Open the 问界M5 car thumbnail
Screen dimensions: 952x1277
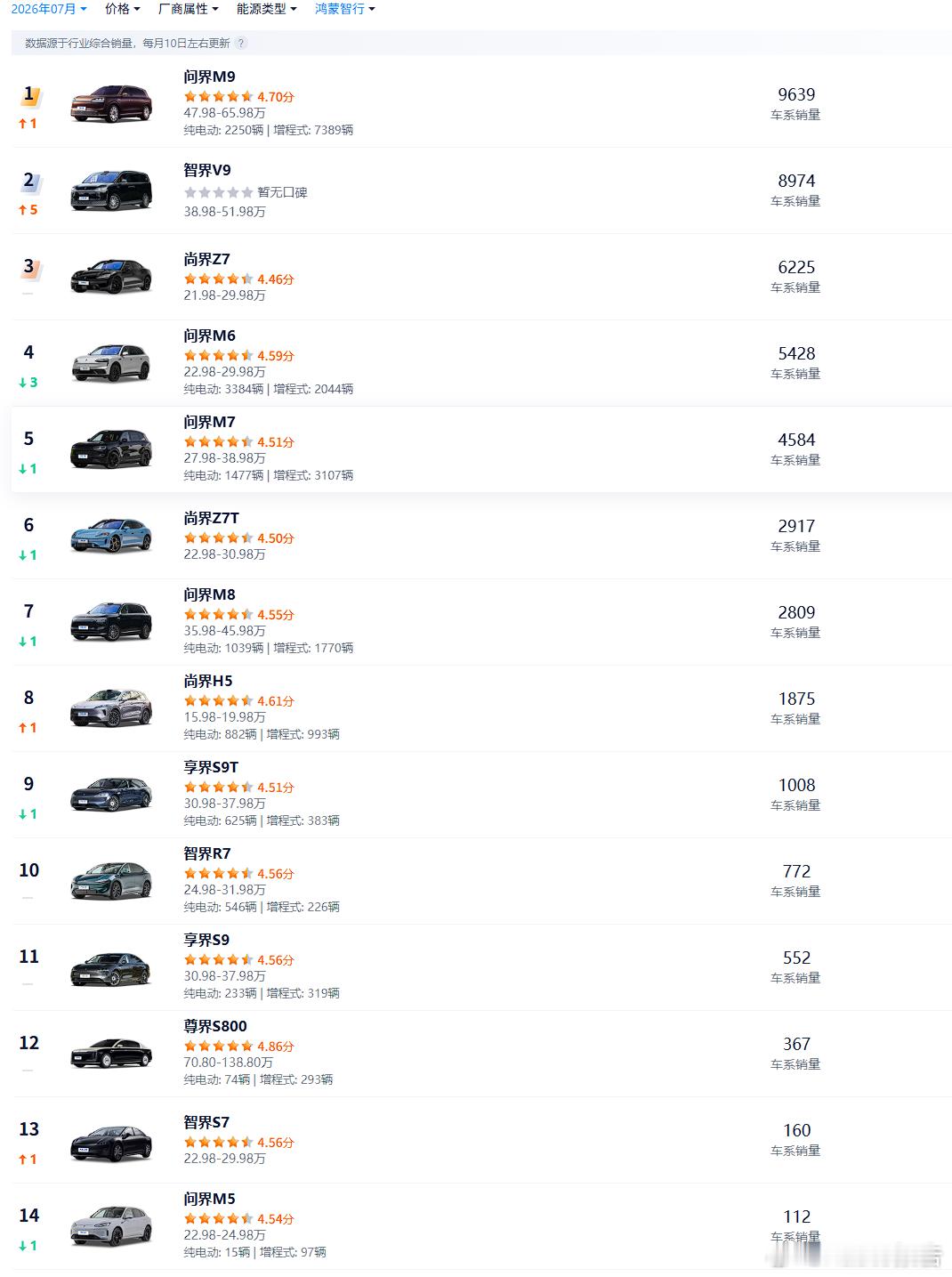point(111,1226)
